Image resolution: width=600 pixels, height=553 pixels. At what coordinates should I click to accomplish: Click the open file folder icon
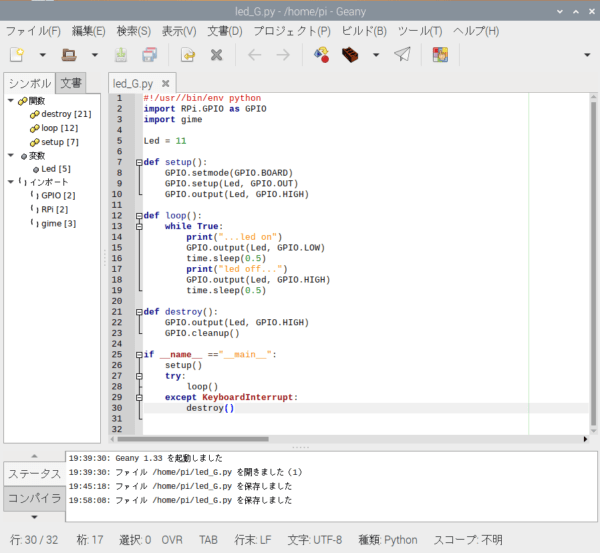(69, 55)
